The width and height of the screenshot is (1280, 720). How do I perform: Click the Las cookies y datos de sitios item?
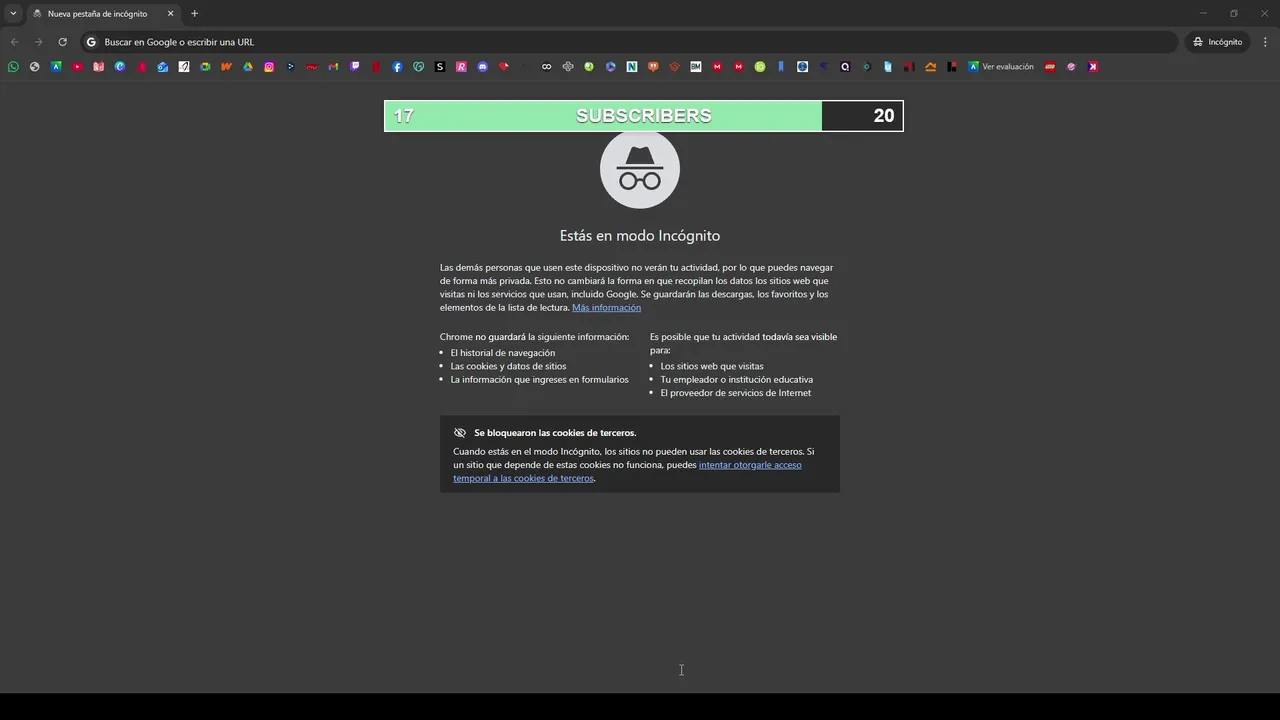point(508,366)
